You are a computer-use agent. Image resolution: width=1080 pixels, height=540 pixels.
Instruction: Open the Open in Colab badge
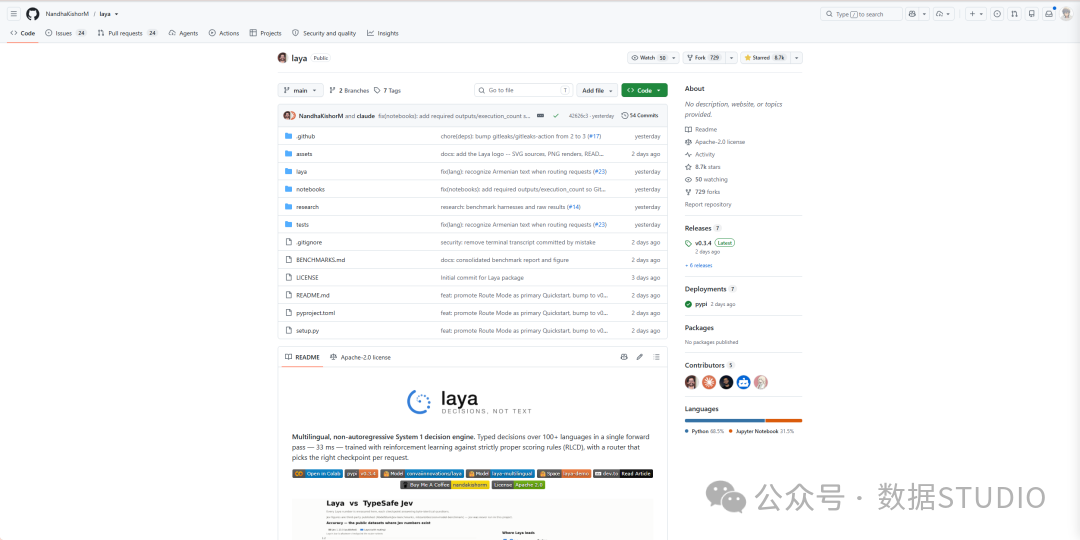pyautogui.click(x=318, y=474)
